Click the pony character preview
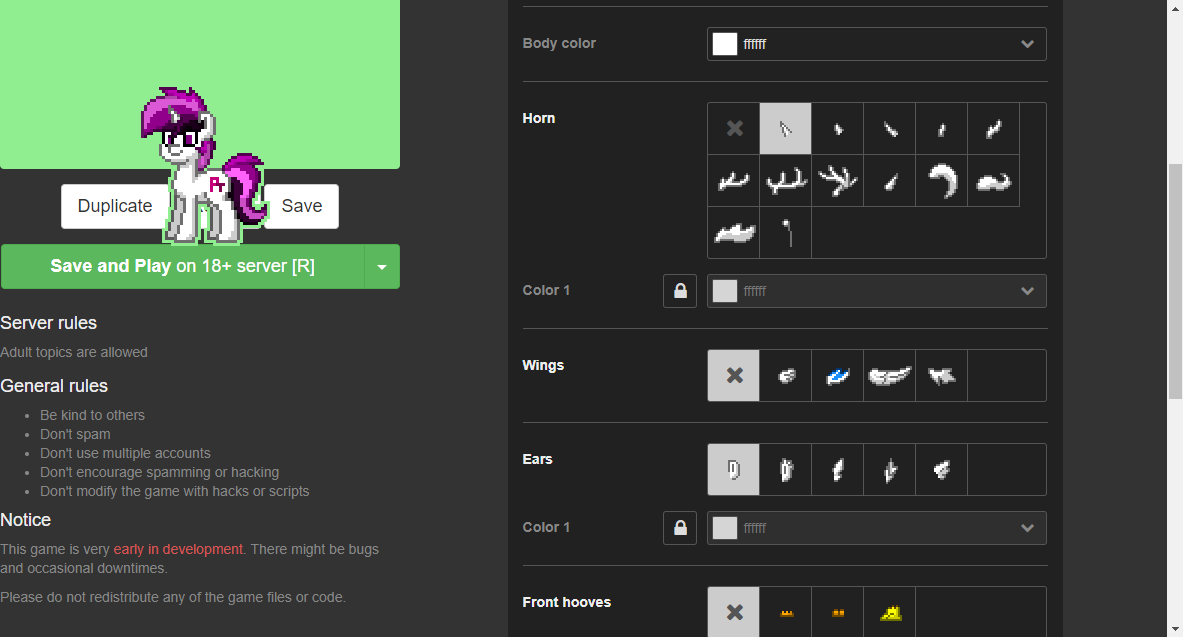Image resolution: width=1183 pixels, height=637 pixels. [x=204, y=166]
